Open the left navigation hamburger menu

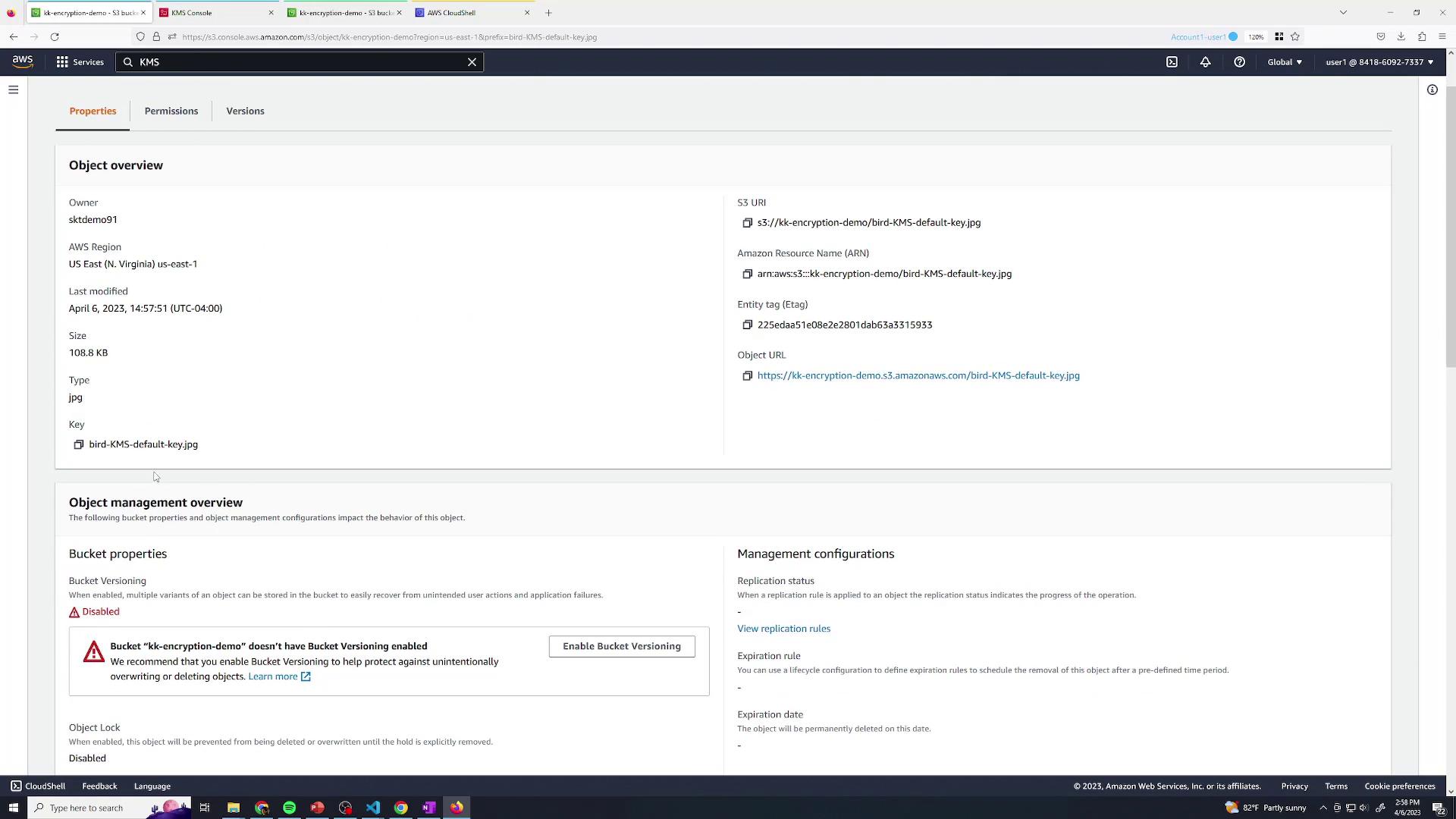tap(13, 90)
